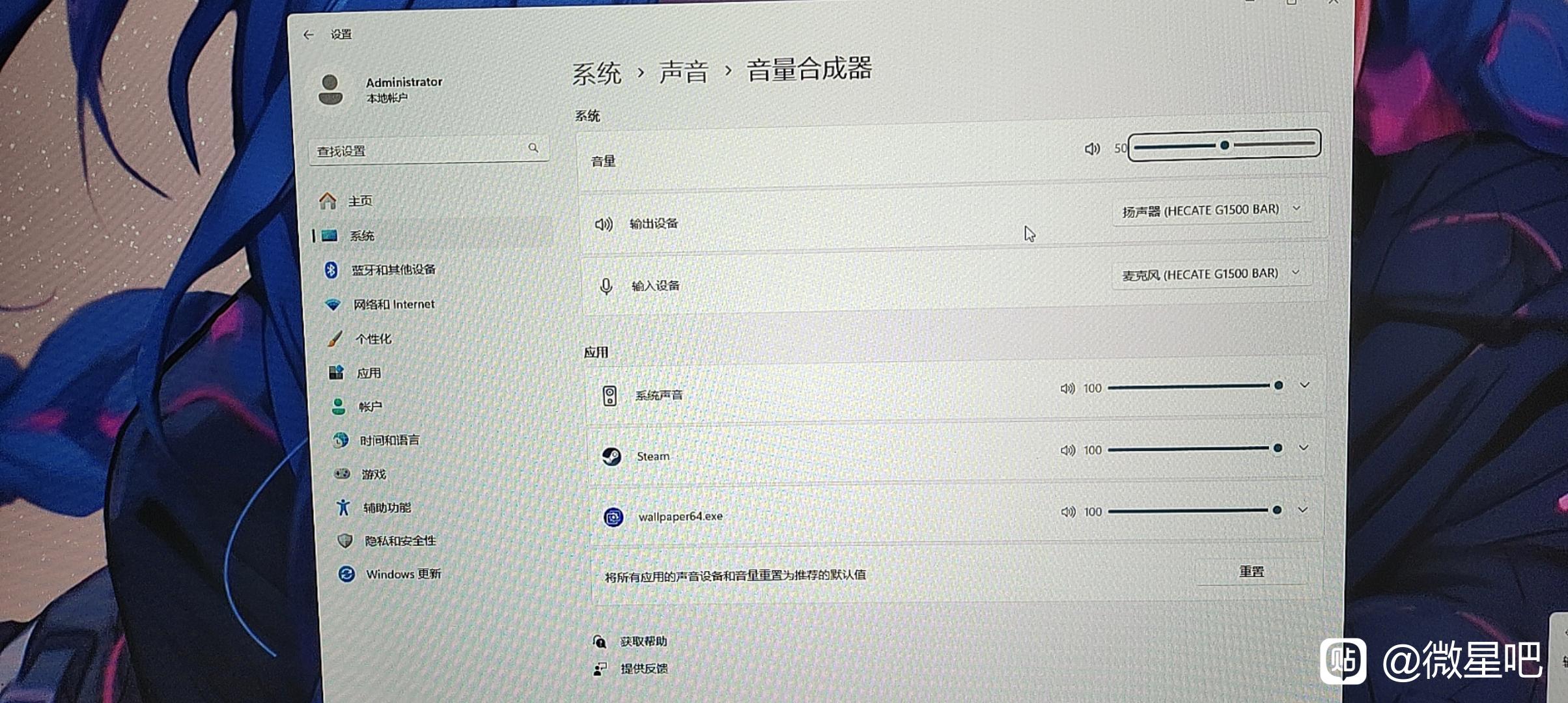Image resolution: width=1568 pixels, height=703 pixels.
Task: Mute 系统声音 with its speaker icon
Action: click(x=1067, y=389)
